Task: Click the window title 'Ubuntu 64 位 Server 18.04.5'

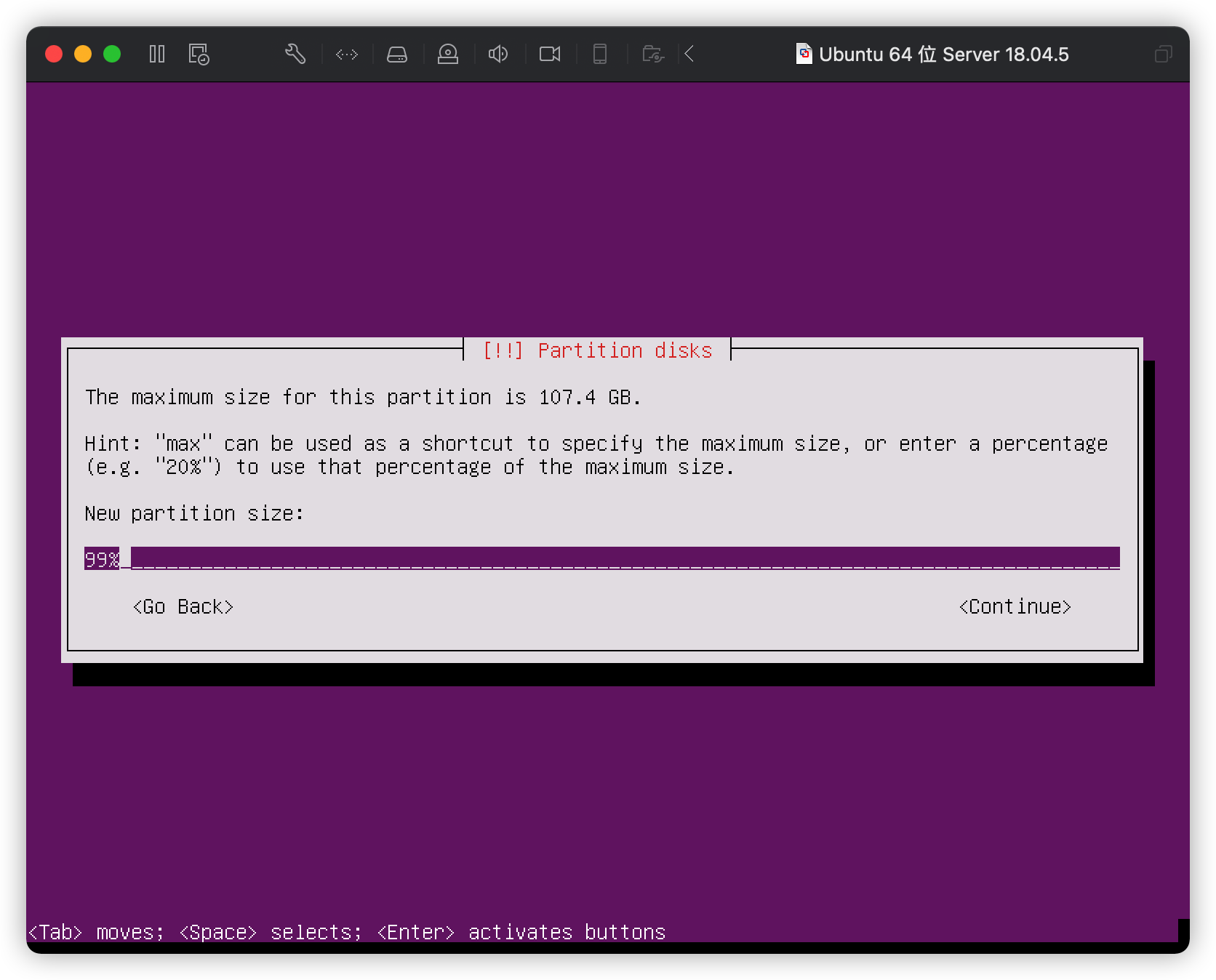Action: pos(944,55)
